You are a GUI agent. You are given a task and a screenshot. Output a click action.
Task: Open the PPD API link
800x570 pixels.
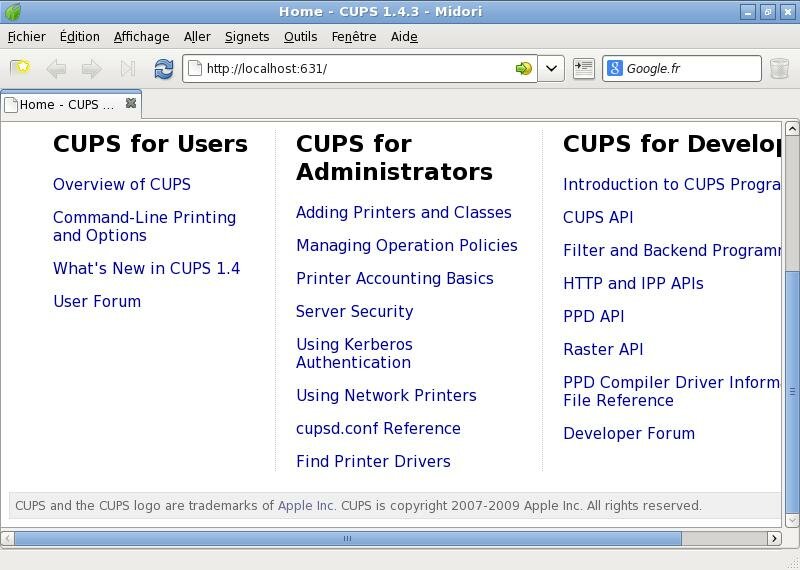[594, 316]
